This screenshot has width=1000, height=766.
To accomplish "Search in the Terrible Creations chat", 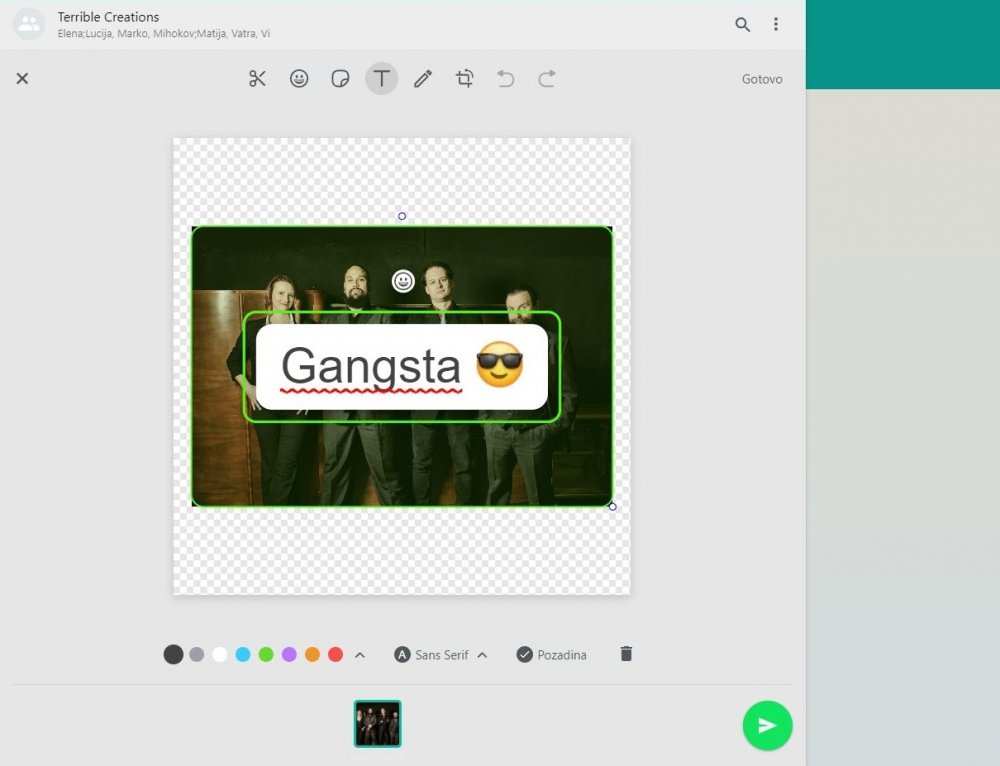I will pyautogui.click(x=742, y=24).
